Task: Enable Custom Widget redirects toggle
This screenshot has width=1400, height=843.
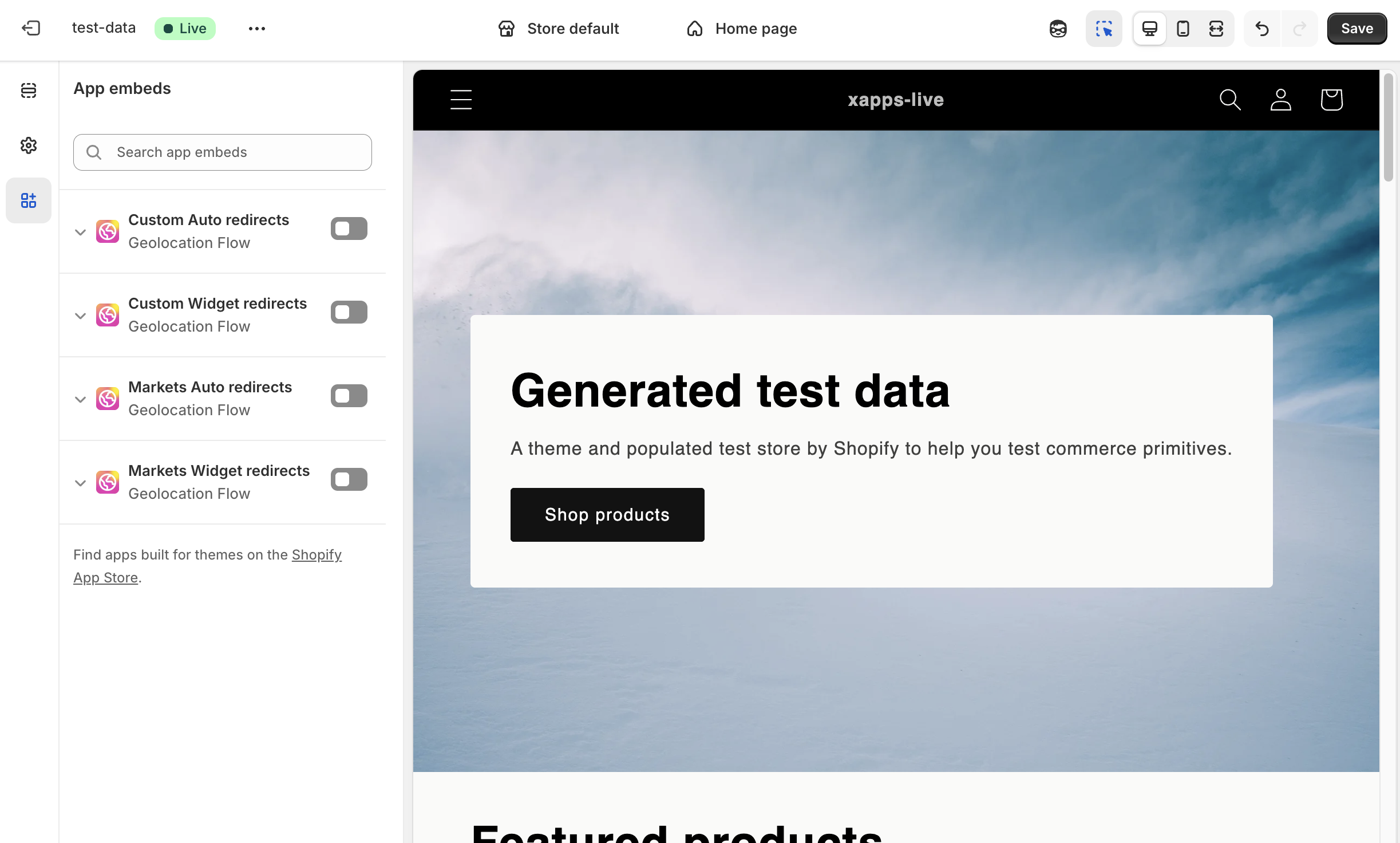Action: tap(349, 312)
